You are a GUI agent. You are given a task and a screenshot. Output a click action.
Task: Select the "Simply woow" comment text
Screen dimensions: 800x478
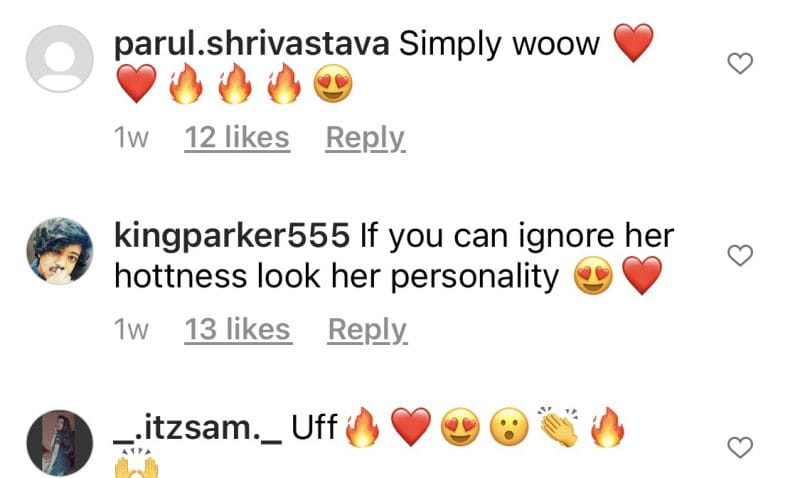pyautogui.click(x=499, y=44)
